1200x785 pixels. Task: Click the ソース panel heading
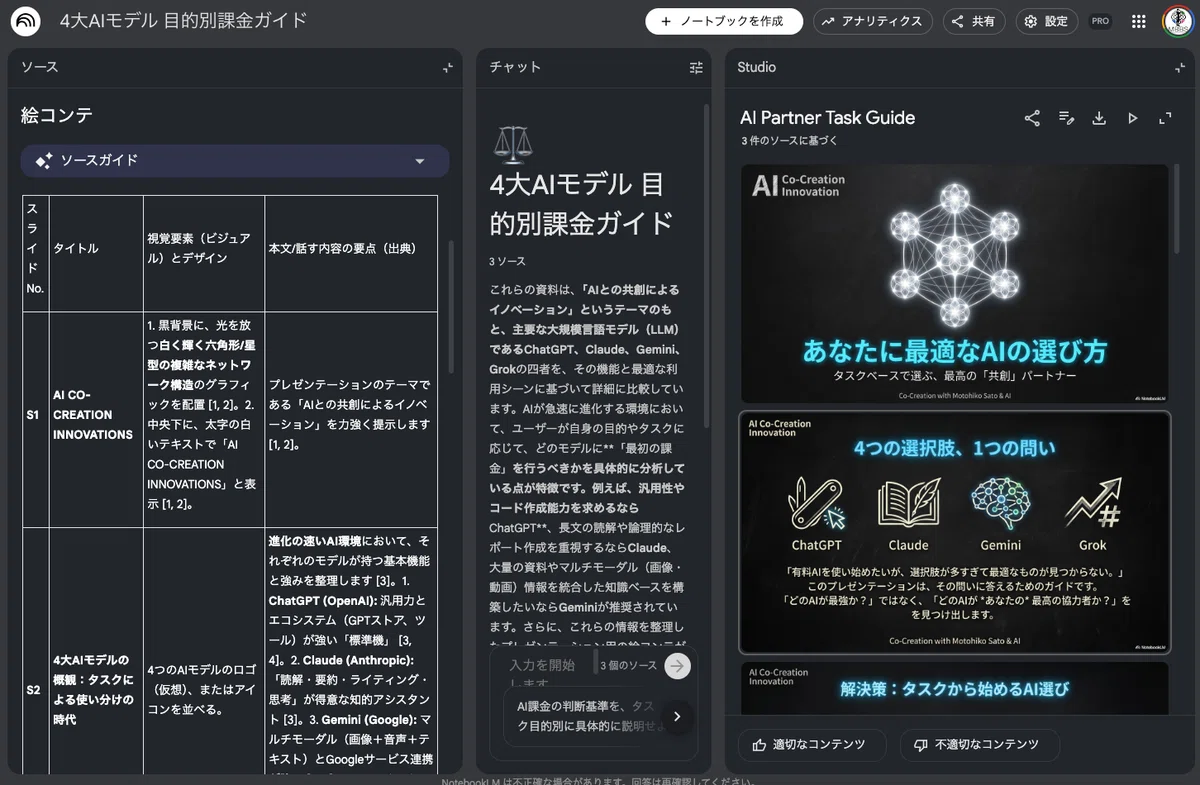pos(40,67)
